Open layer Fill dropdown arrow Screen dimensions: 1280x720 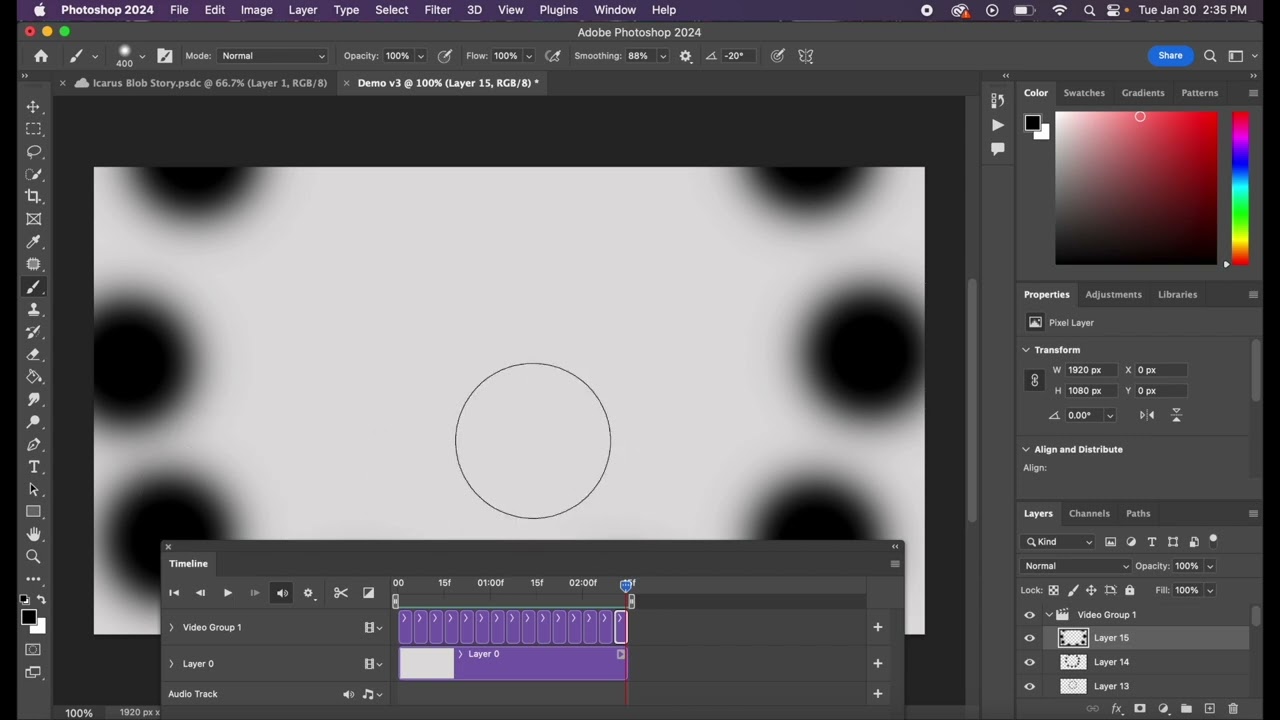(1210, 591)
